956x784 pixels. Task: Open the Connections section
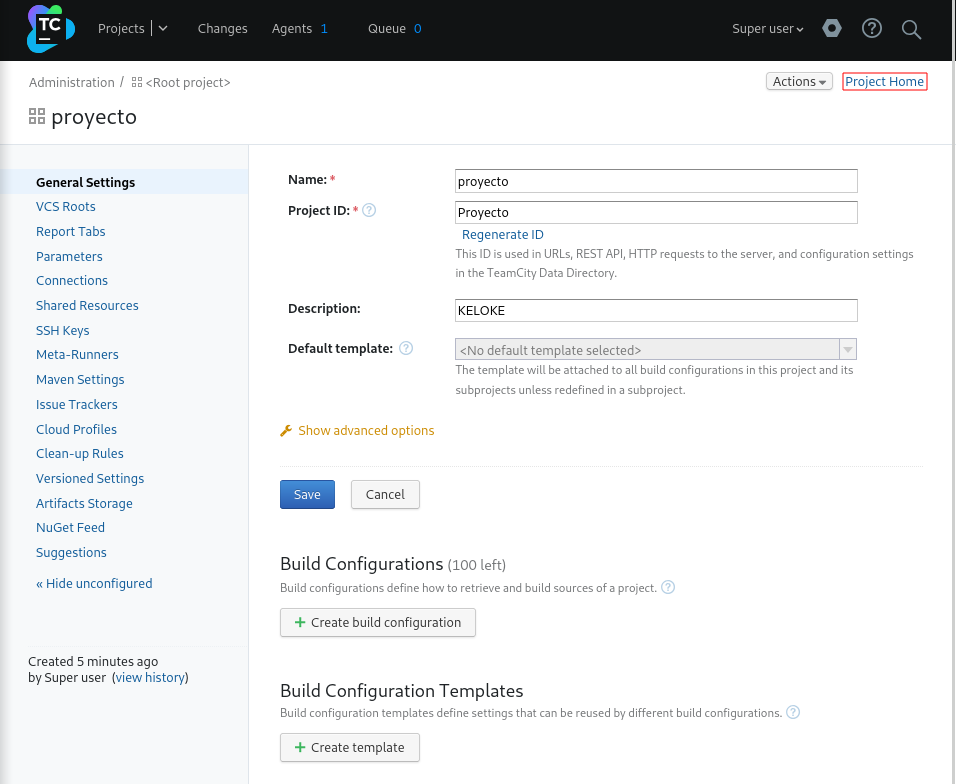pos(72,280)
